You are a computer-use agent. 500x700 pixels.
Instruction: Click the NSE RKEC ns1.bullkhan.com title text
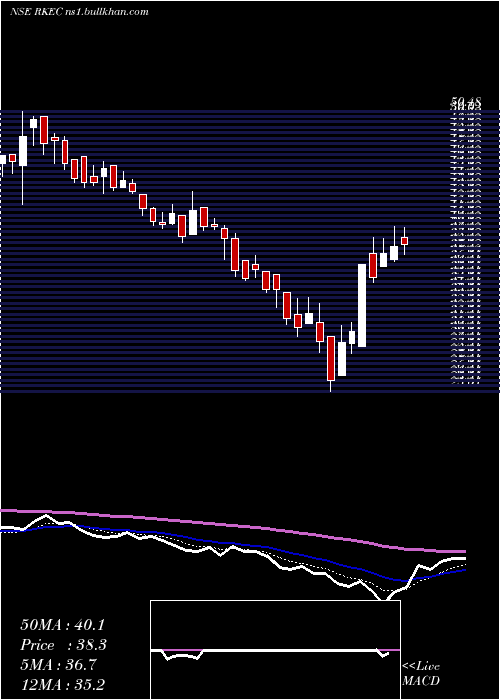(79, 12)
